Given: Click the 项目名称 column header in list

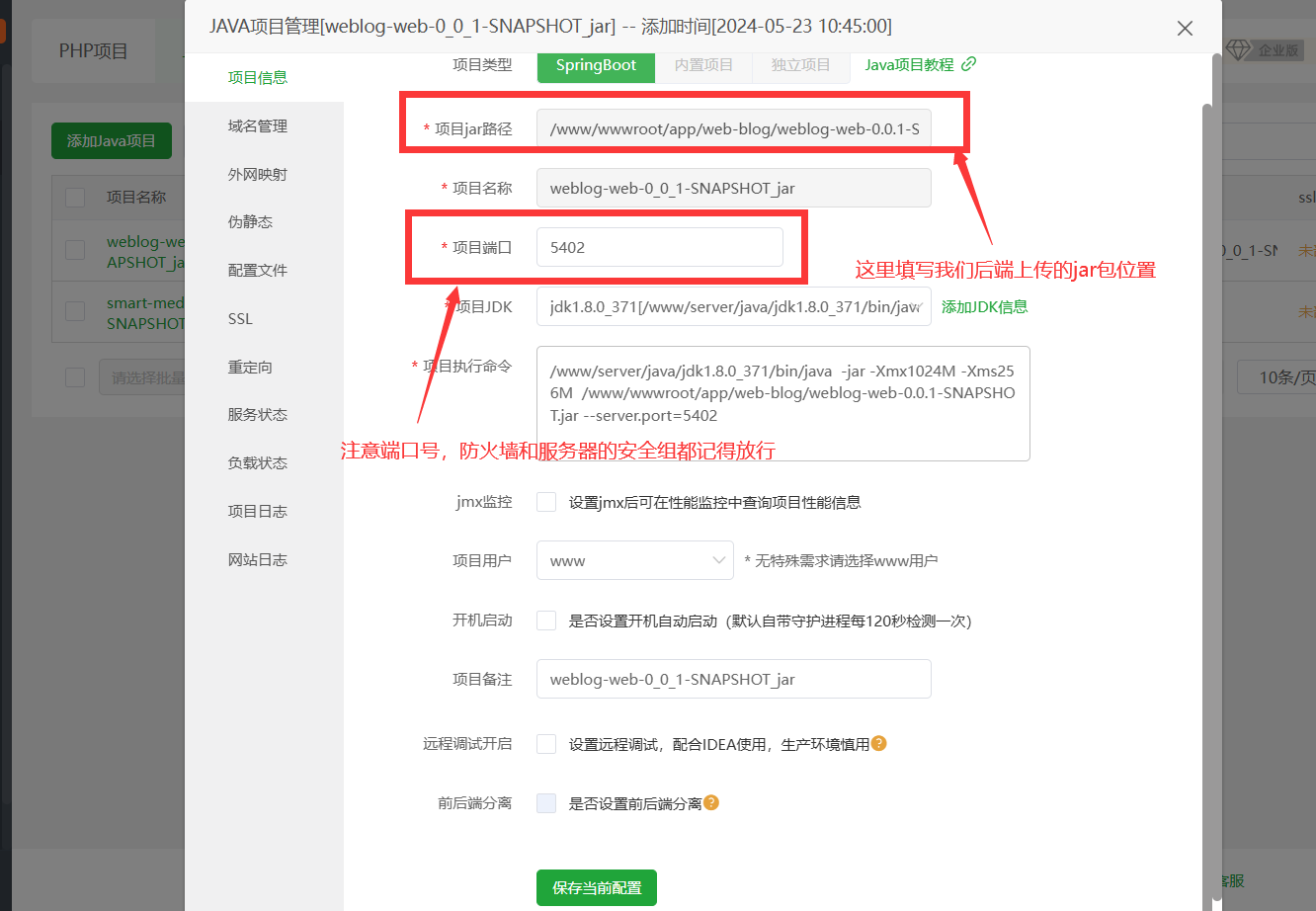Looking at the screenshot, I should (x=136, y=198).
